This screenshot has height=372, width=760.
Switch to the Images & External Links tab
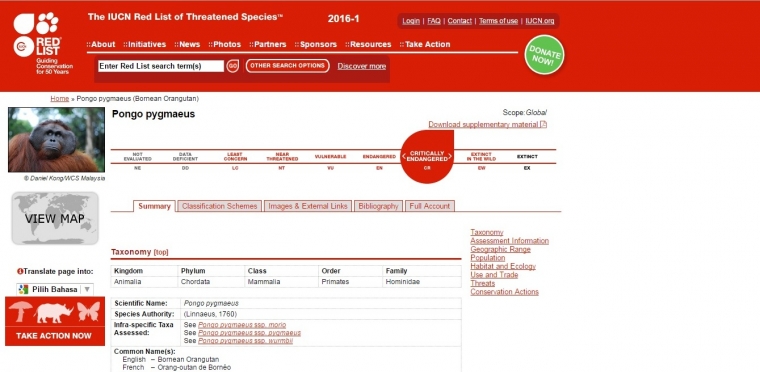(x=308, y=206)
